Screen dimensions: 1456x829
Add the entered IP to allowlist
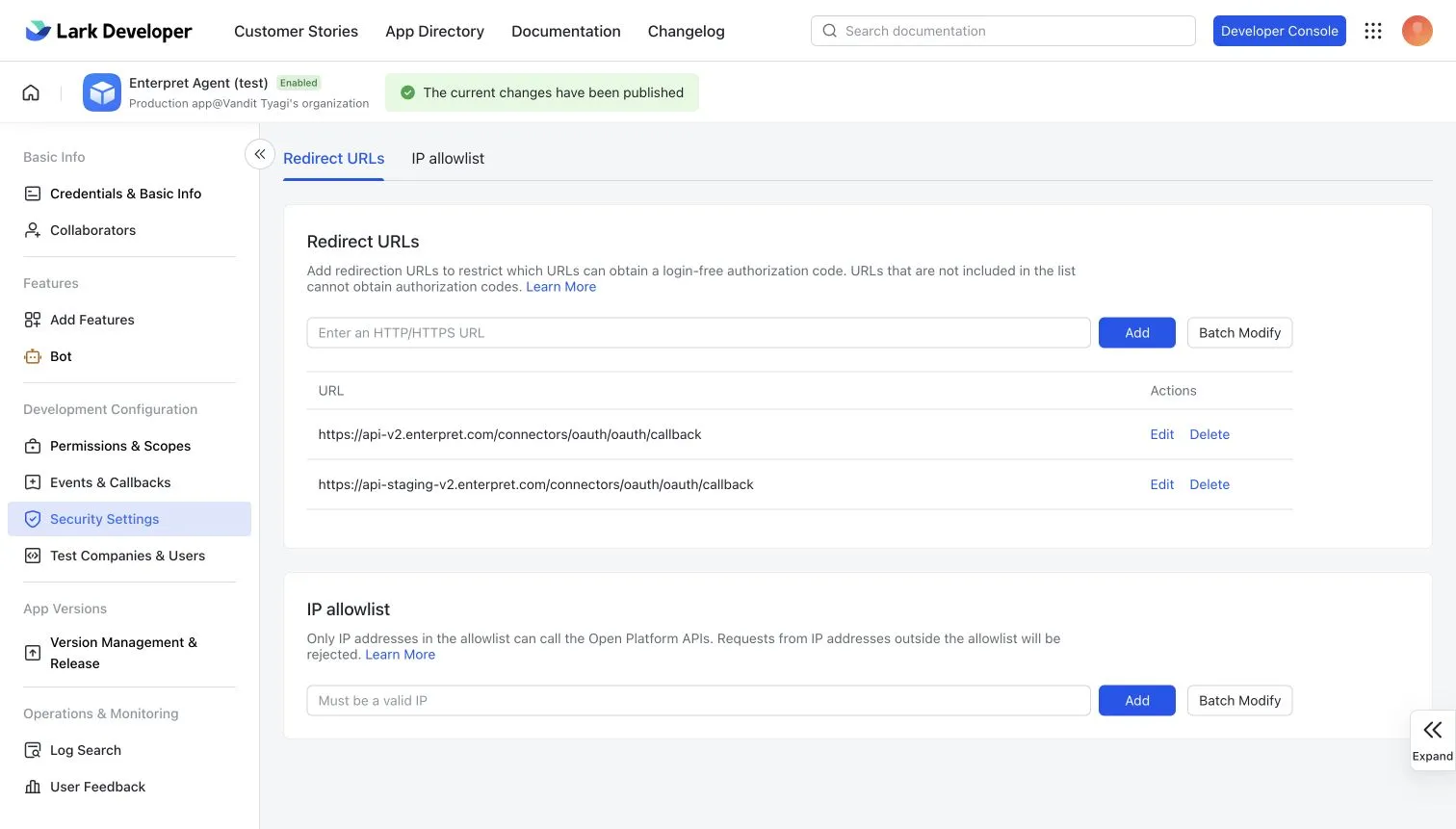click(x=1137, y=701)
